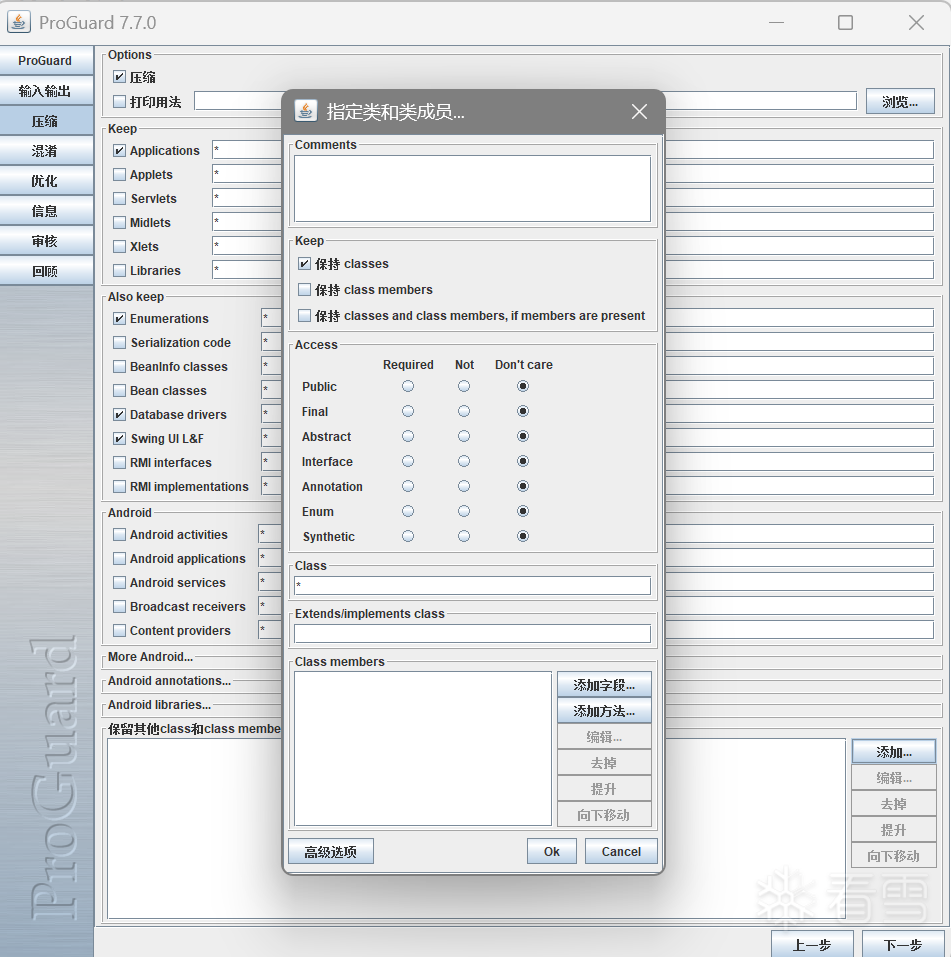951x957 pixels.
Task: Click the 添加方法 button
Action: [x=604, y=711]
